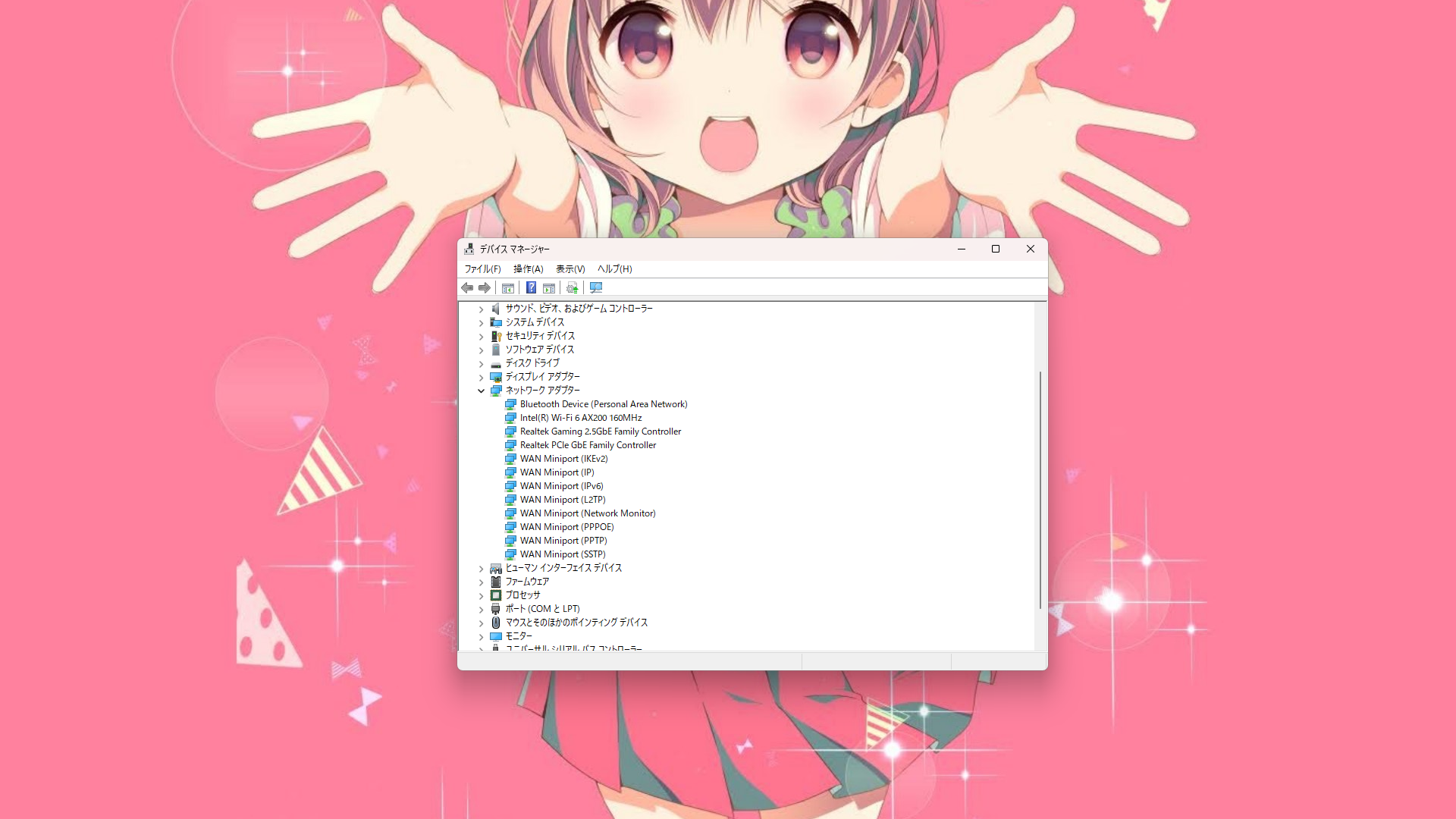Toggle the Show/Hide Action Pane toolbar icon
Viewport: 1456px width, 819px height.
click(549, 288)
